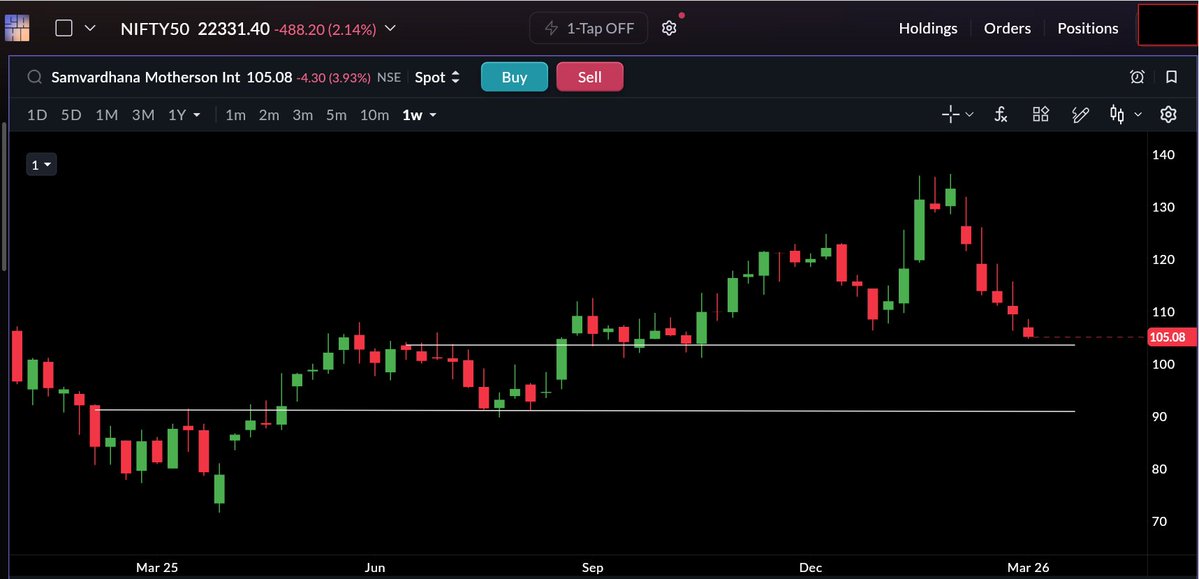Tick the checkbox next to NIFTY50
This screenshot has height=579, width=1199.
click(x=64, y=28)
